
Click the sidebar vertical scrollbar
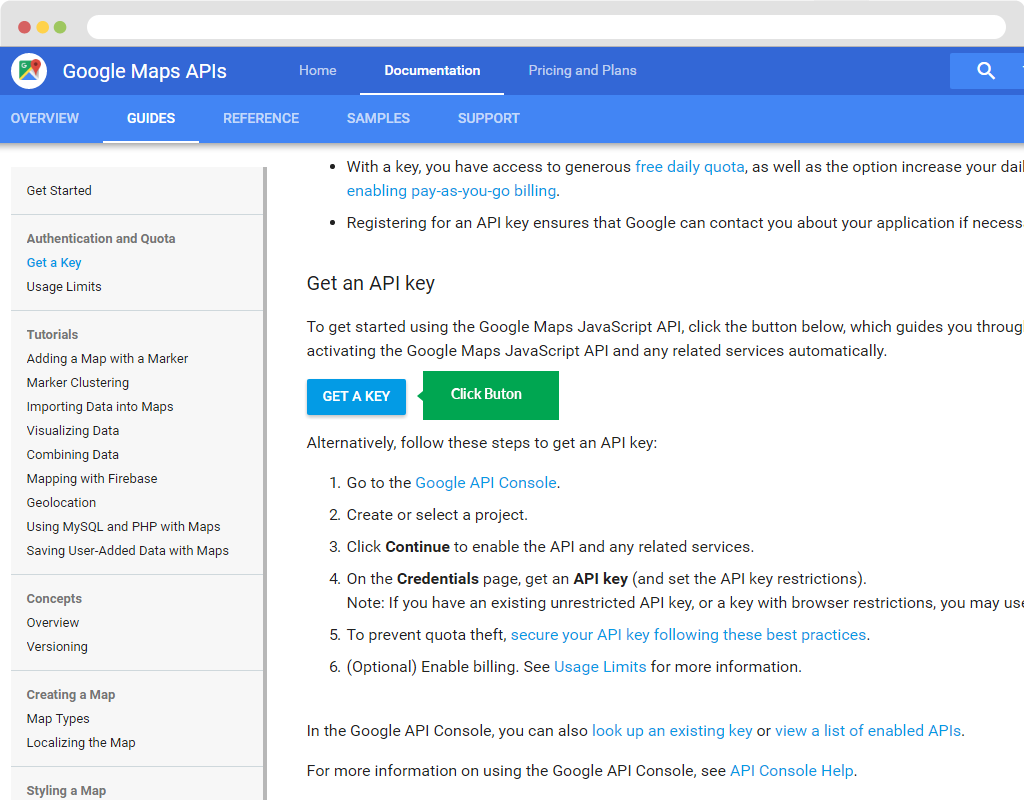pos(265,483)
